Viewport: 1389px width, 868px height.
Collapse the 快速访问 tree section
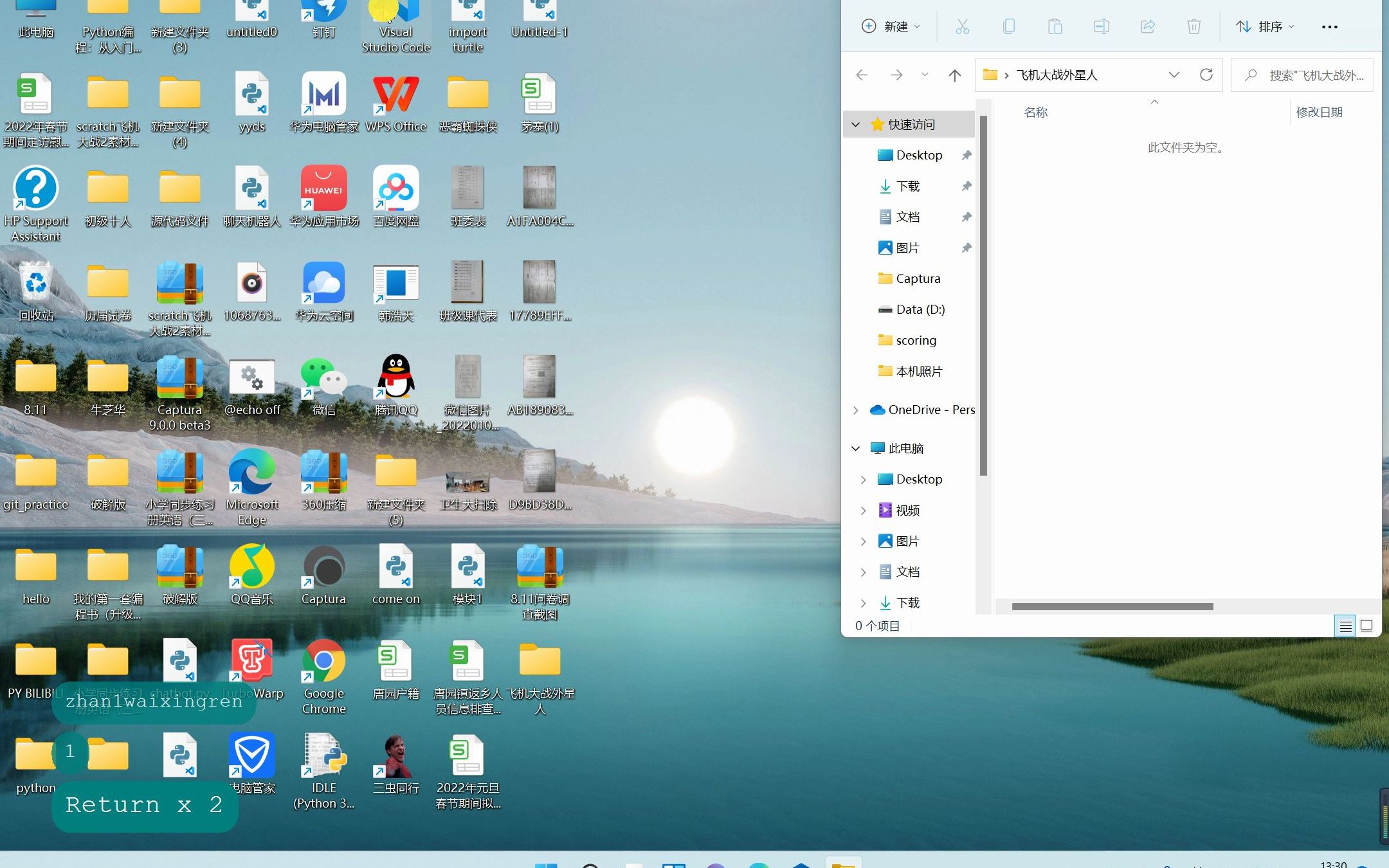[x=855, y=124]
